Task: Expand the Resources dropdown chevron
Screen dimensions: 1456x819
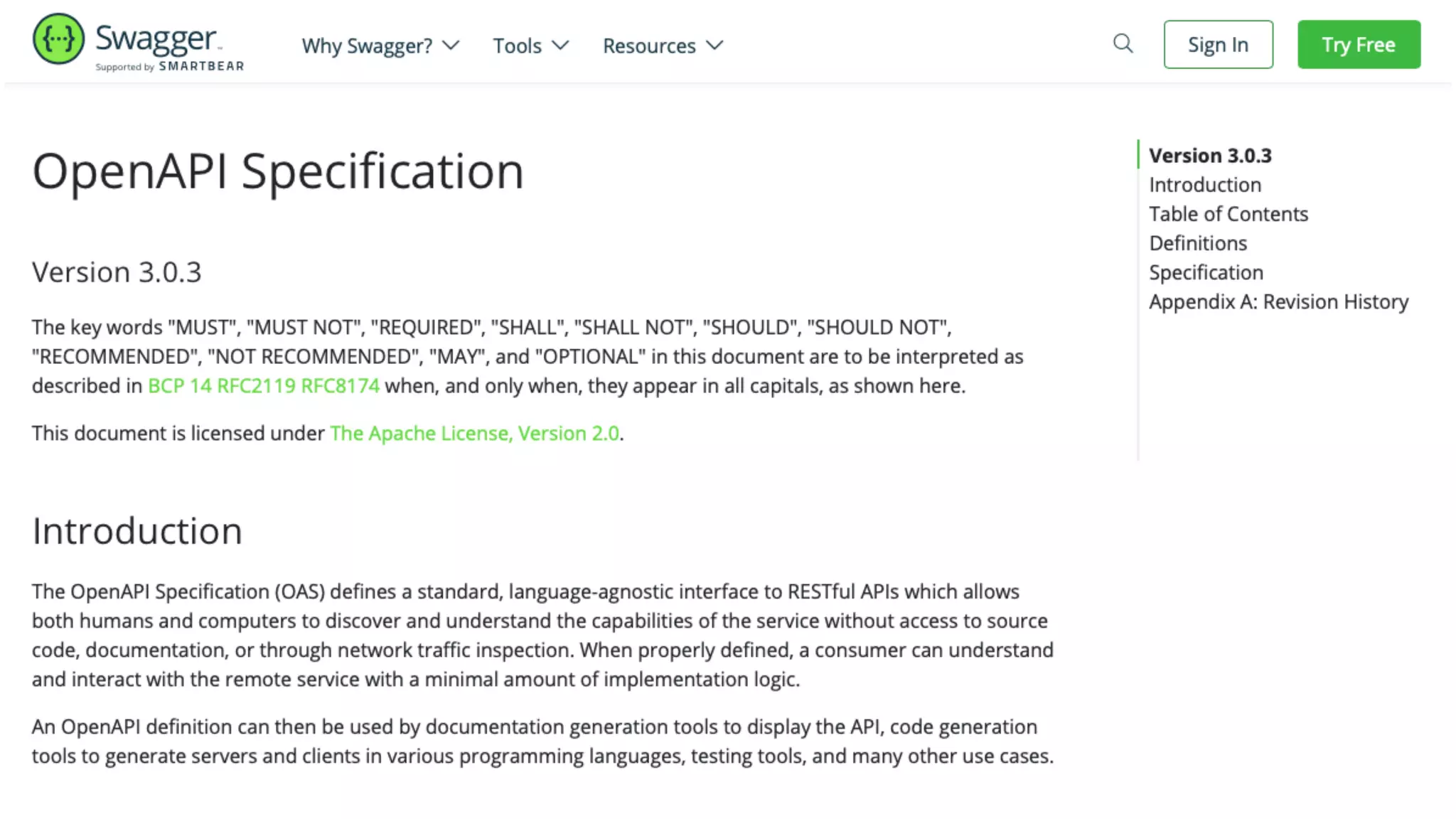Action: click(714, 45)
